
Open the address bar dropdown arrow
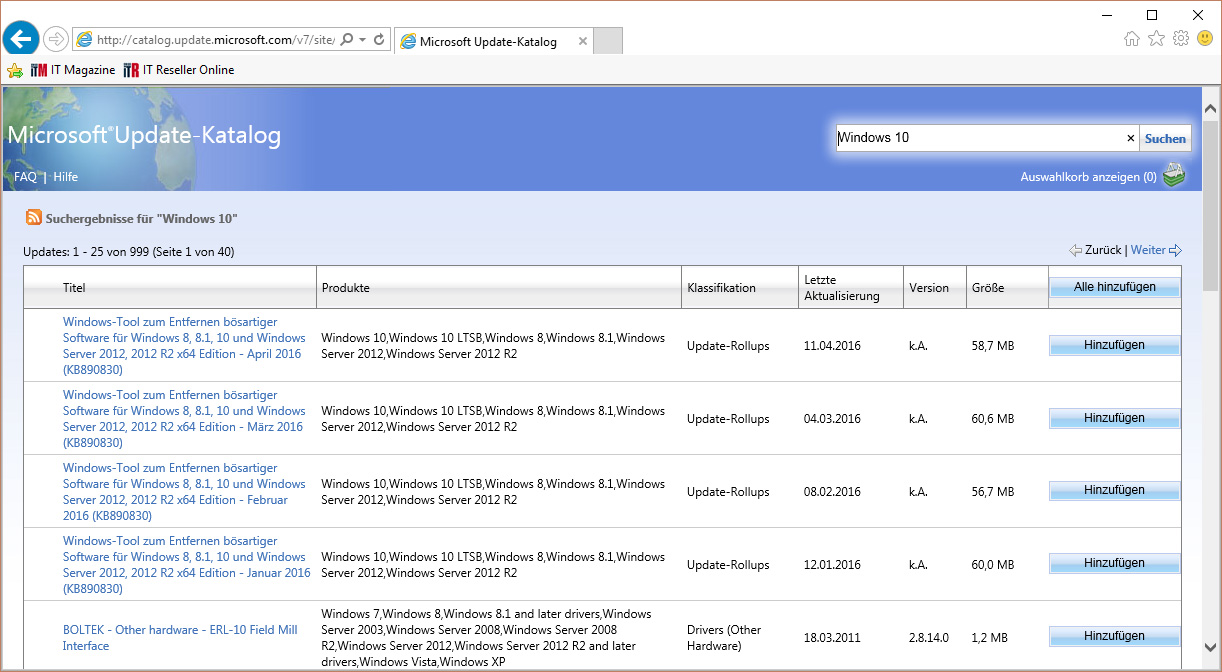[x=362, y=40]
